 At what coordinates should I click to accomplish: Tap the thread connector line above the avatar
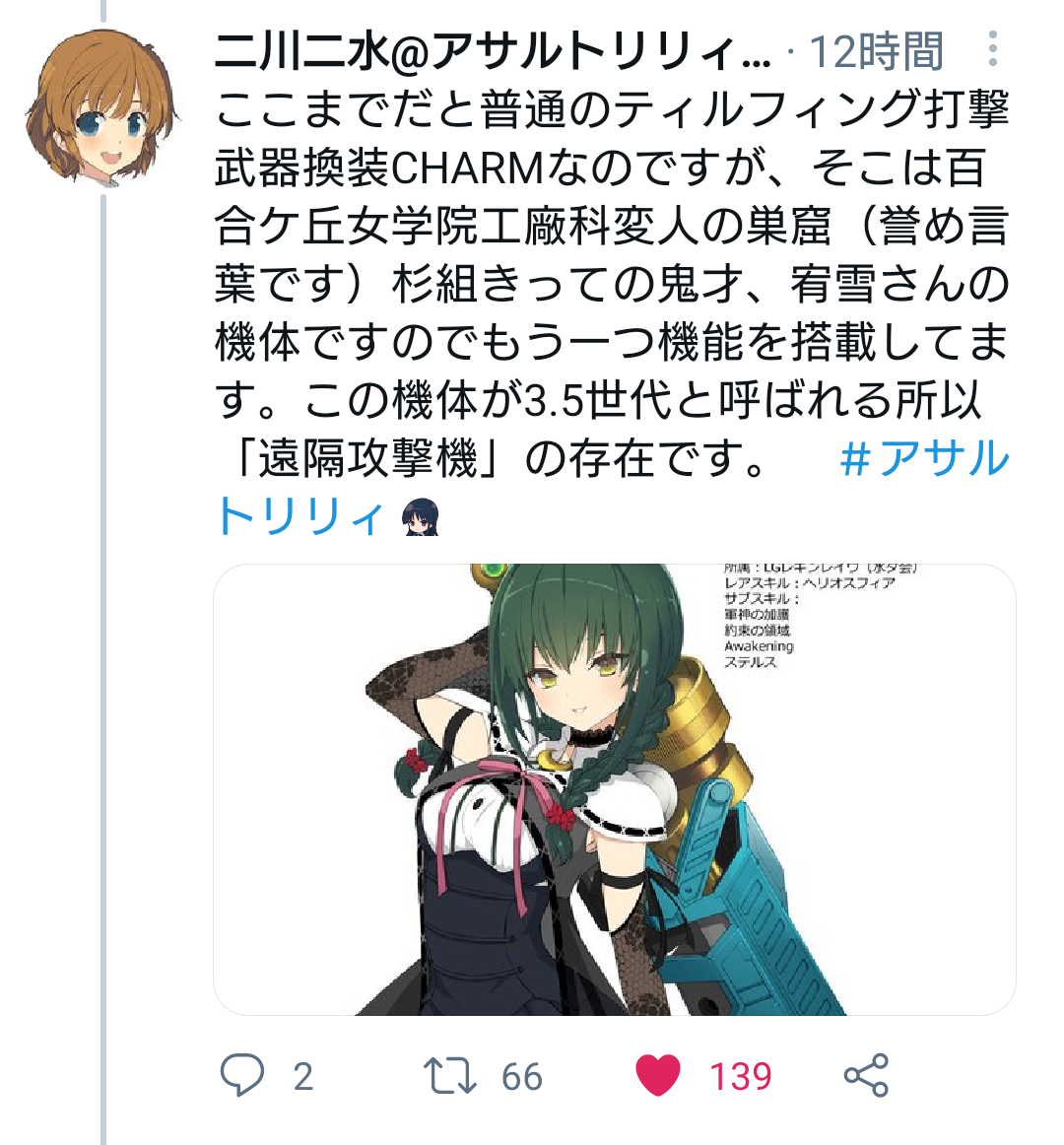[x=103, y=10]
